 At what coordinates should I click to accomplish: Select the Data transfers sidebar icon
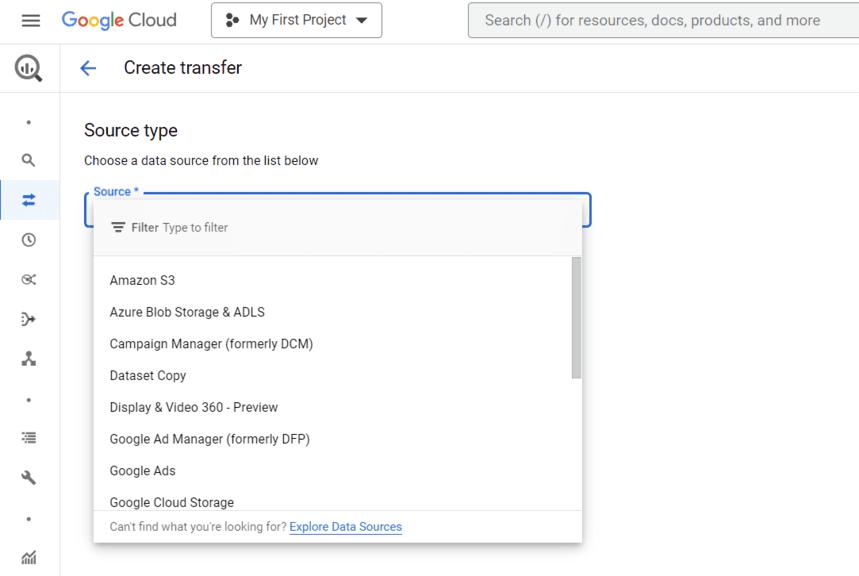pos(28,200)
